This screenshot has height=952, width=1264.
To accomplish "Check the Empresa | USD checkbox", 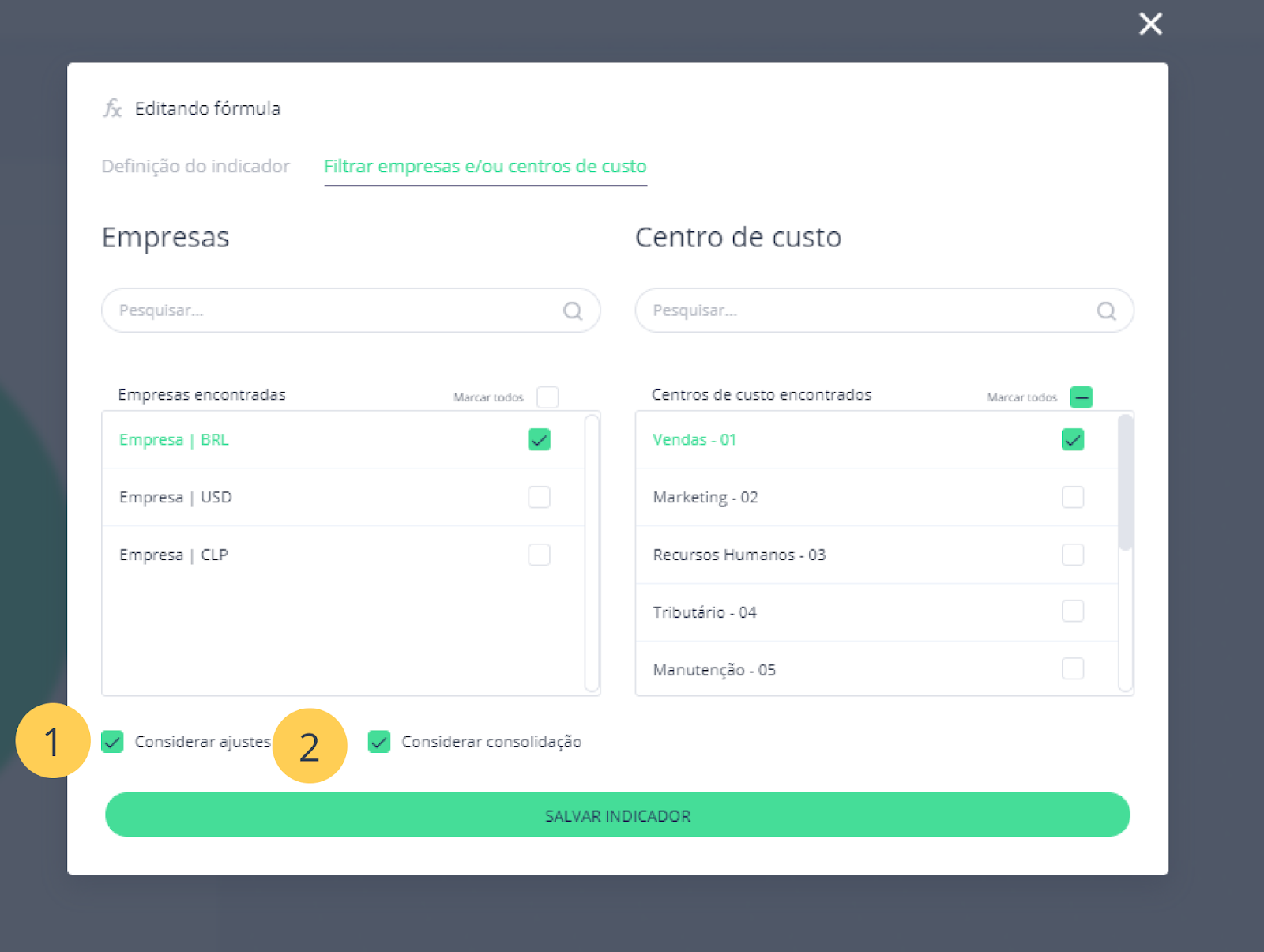I will [x=540, y=497].
